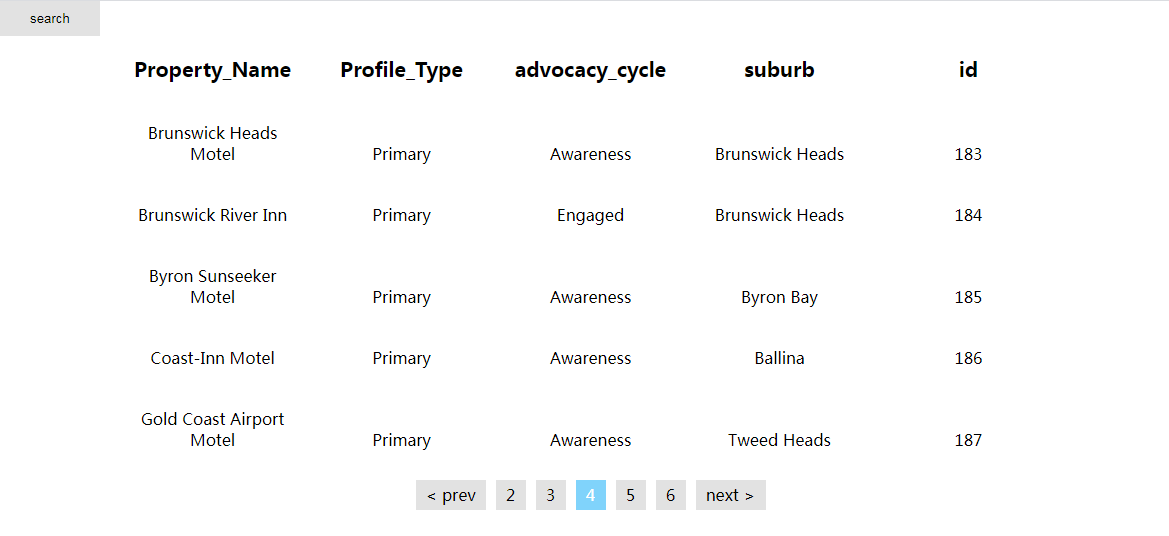
Task: Click the advocacy_cycle column header
Action: [590, 70]
